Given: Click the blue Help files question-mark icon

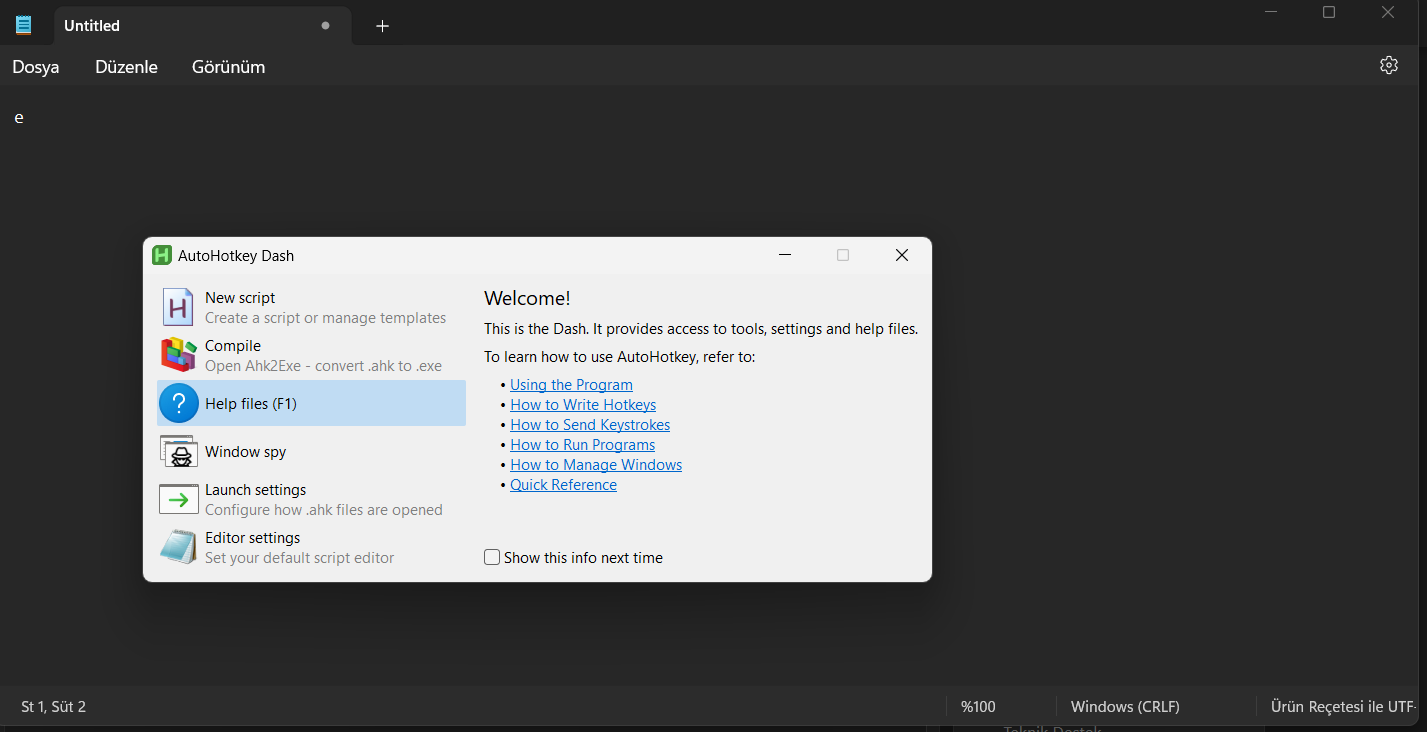Looking at the screenshot, I should point(179,403).
